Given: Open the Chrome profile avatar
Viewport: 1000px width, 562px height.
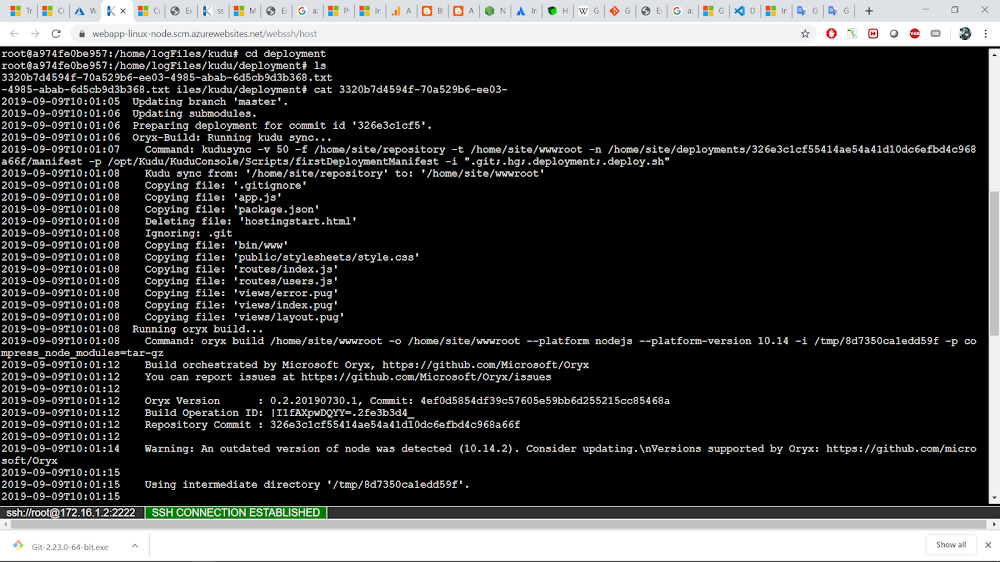Looking at the screenshot, I should (964, 34).
